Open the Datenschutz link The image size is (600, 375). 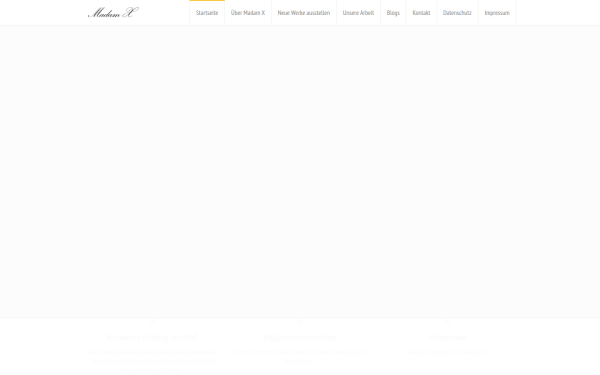(x=457, y=13)
